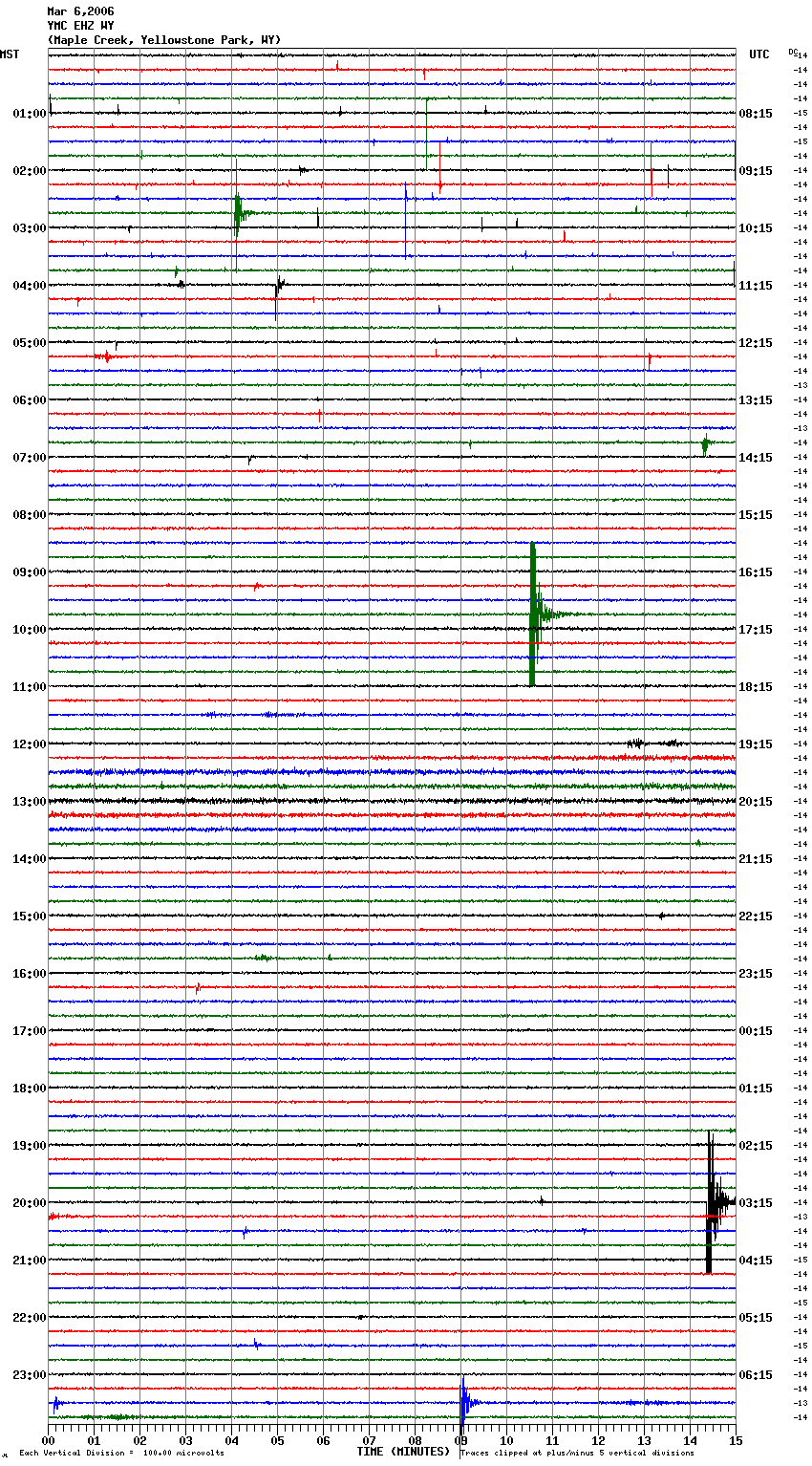Screen dimensions: 812x1466
Task: Select the MST time label '03:00'
Action: (30, 228)
